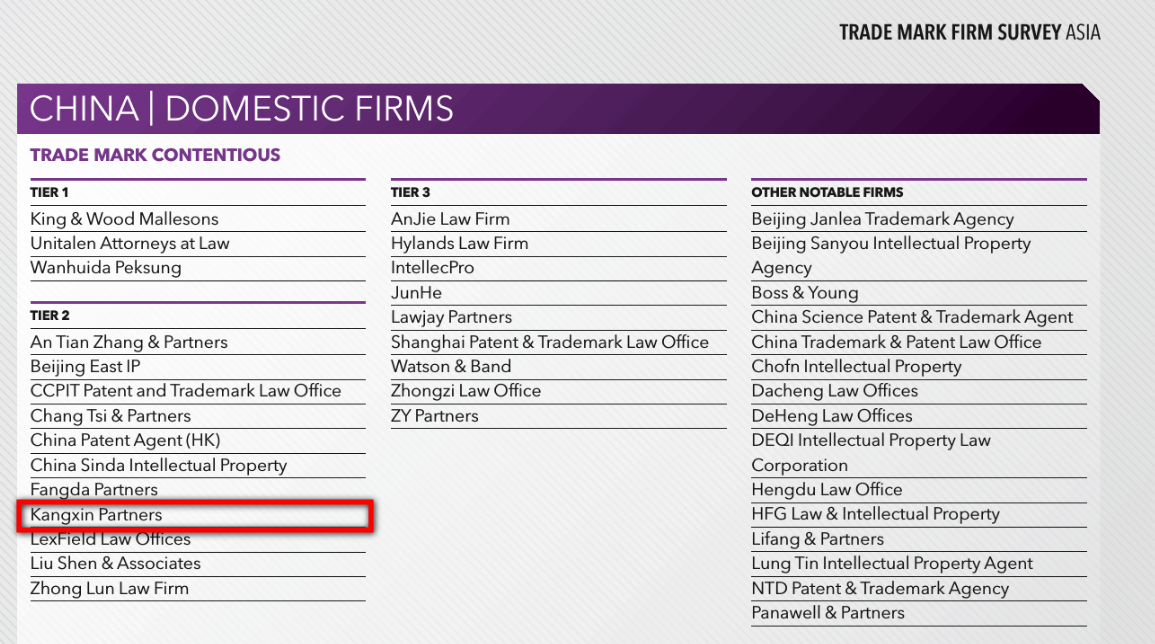
Task: Click An Tian Zhang & Partners
Action: [x=129, y=342]
